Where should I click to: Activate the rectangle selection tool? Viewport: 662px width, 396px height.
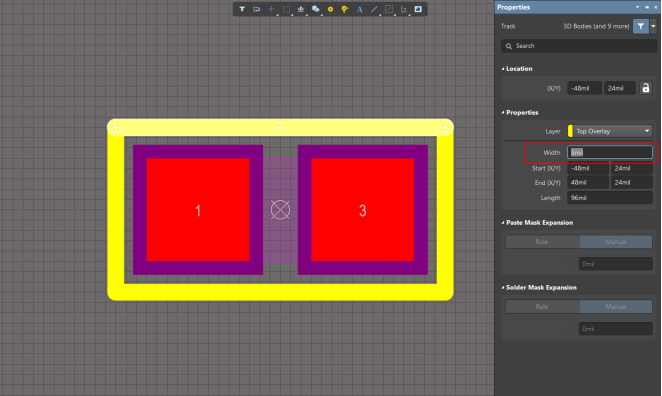[286, 9]
